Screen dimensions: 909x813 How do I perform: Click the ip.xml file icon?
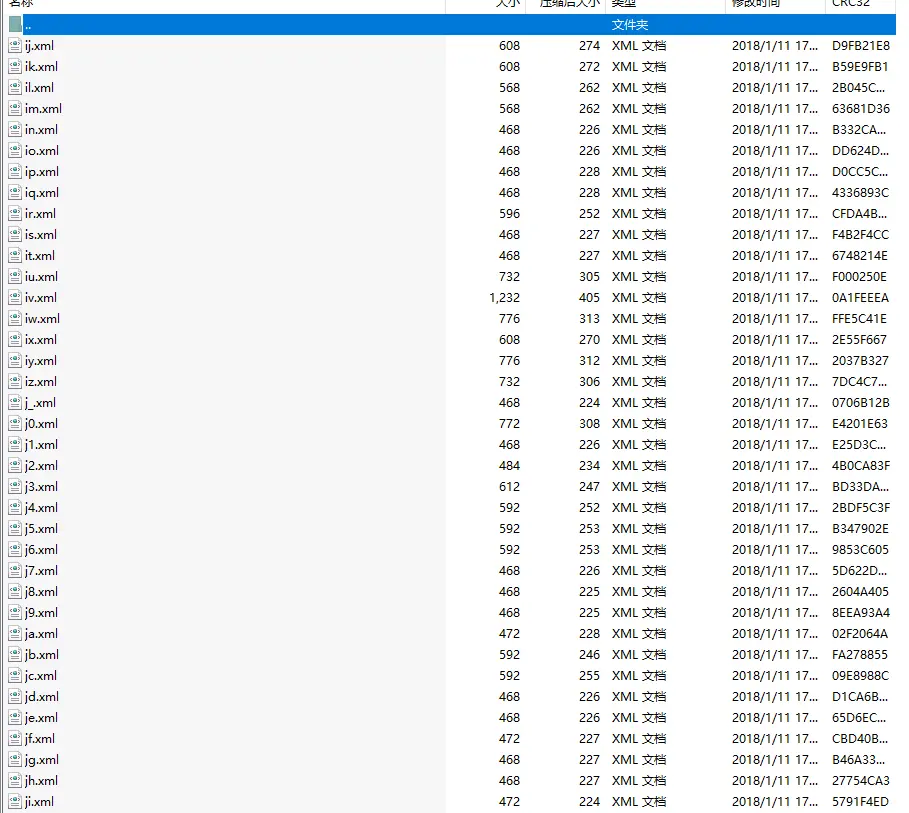15,172
